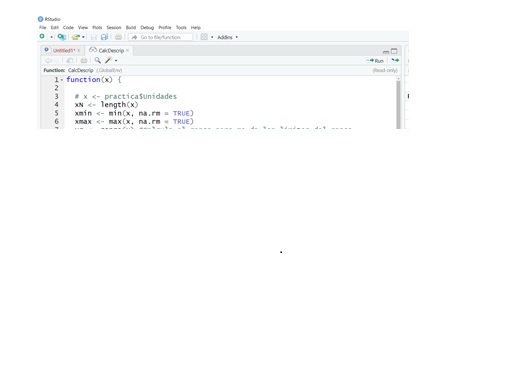
Task: Open the Session menu
Action: tap(114, 28)
